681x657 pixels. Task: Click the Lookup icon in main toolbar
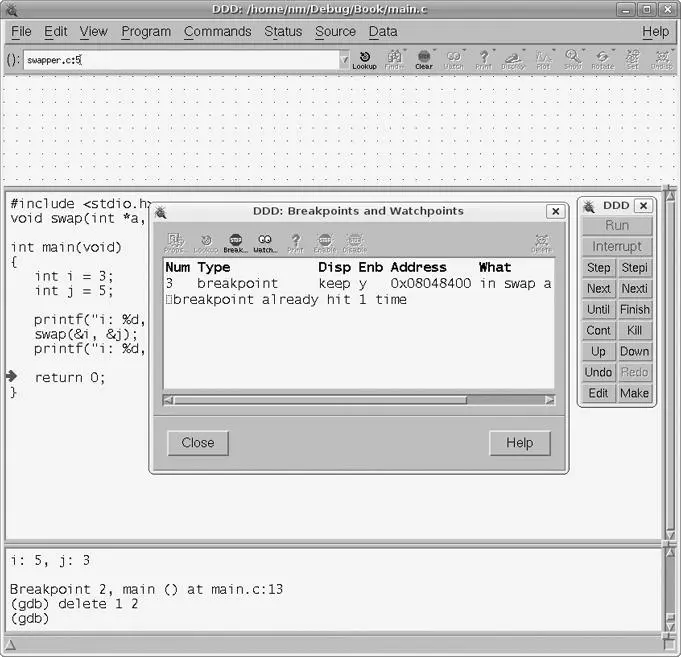[x=364, y=59]
